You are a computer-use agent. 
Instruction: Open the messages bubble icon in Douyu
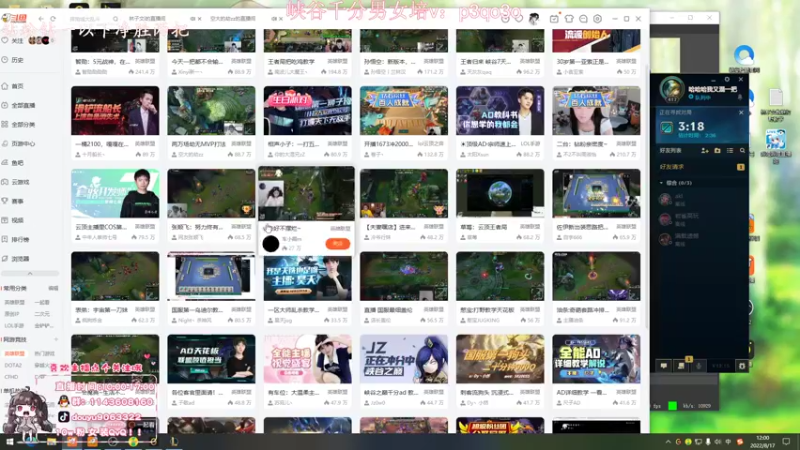[583, 19]
